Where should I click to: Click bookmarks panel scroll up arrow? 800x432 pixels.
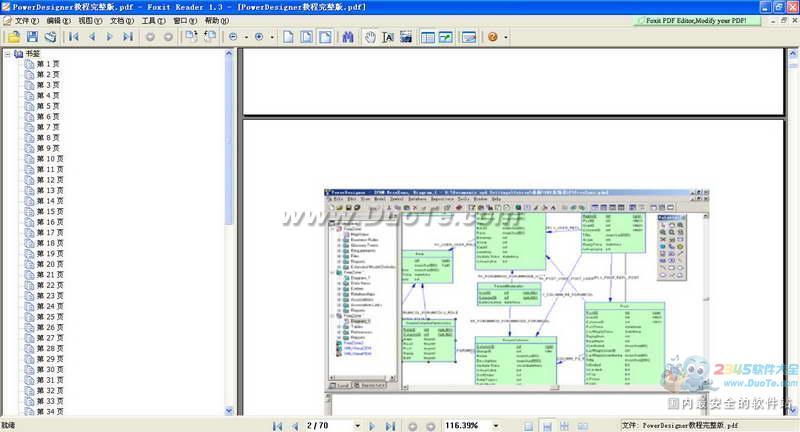229,53
